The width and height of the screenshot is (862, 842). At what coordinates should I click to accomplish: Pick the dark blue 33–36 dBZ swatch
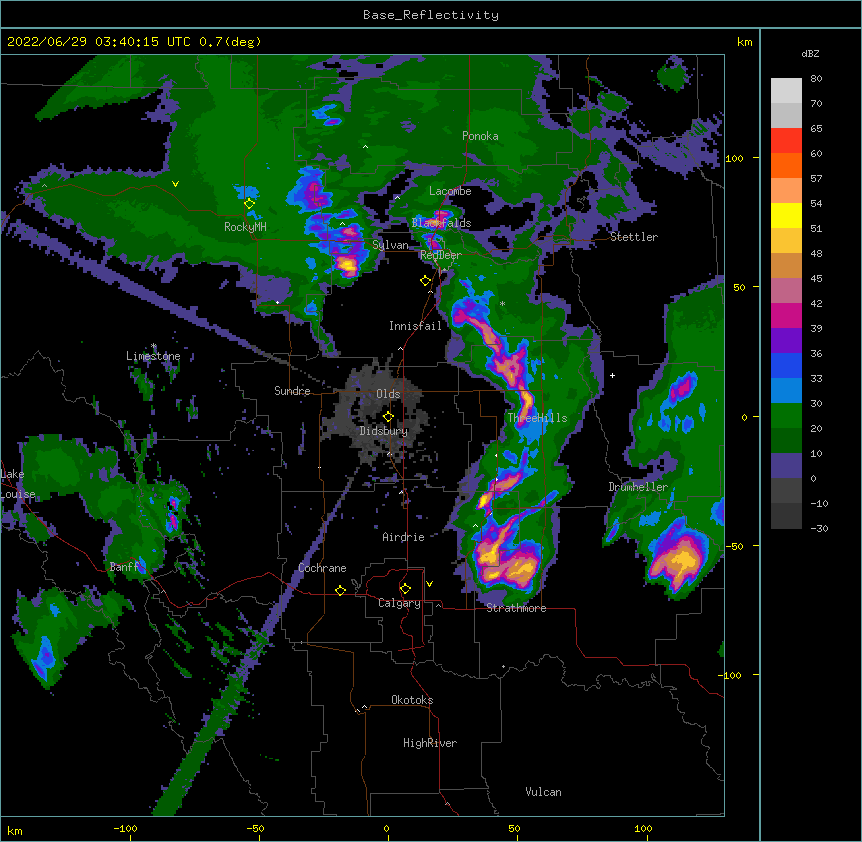pyautogui.click(x=786, y=365)
